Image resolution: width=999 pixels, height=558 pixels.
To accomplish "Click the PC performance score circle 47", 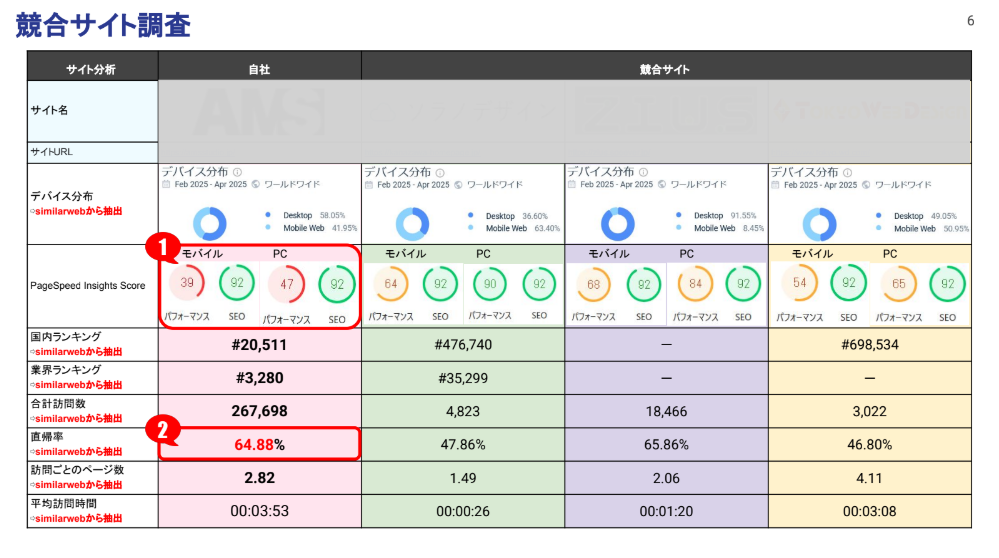I will coord(285,284).
